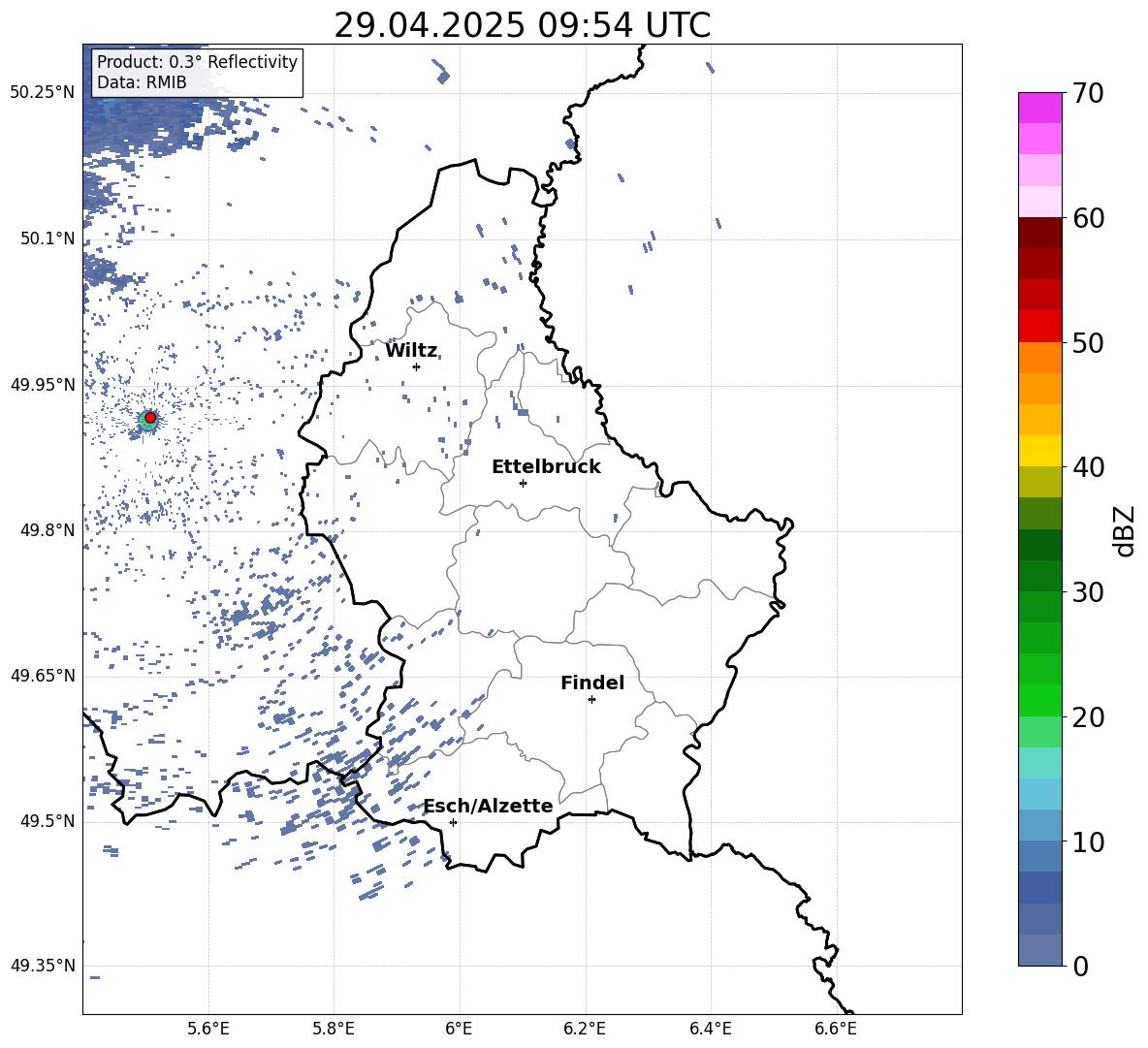1148x1048 pixels.
Task: Click the slate blue bottom colorbar segment
Action: pyautogui.click(x=1039, y=950)
